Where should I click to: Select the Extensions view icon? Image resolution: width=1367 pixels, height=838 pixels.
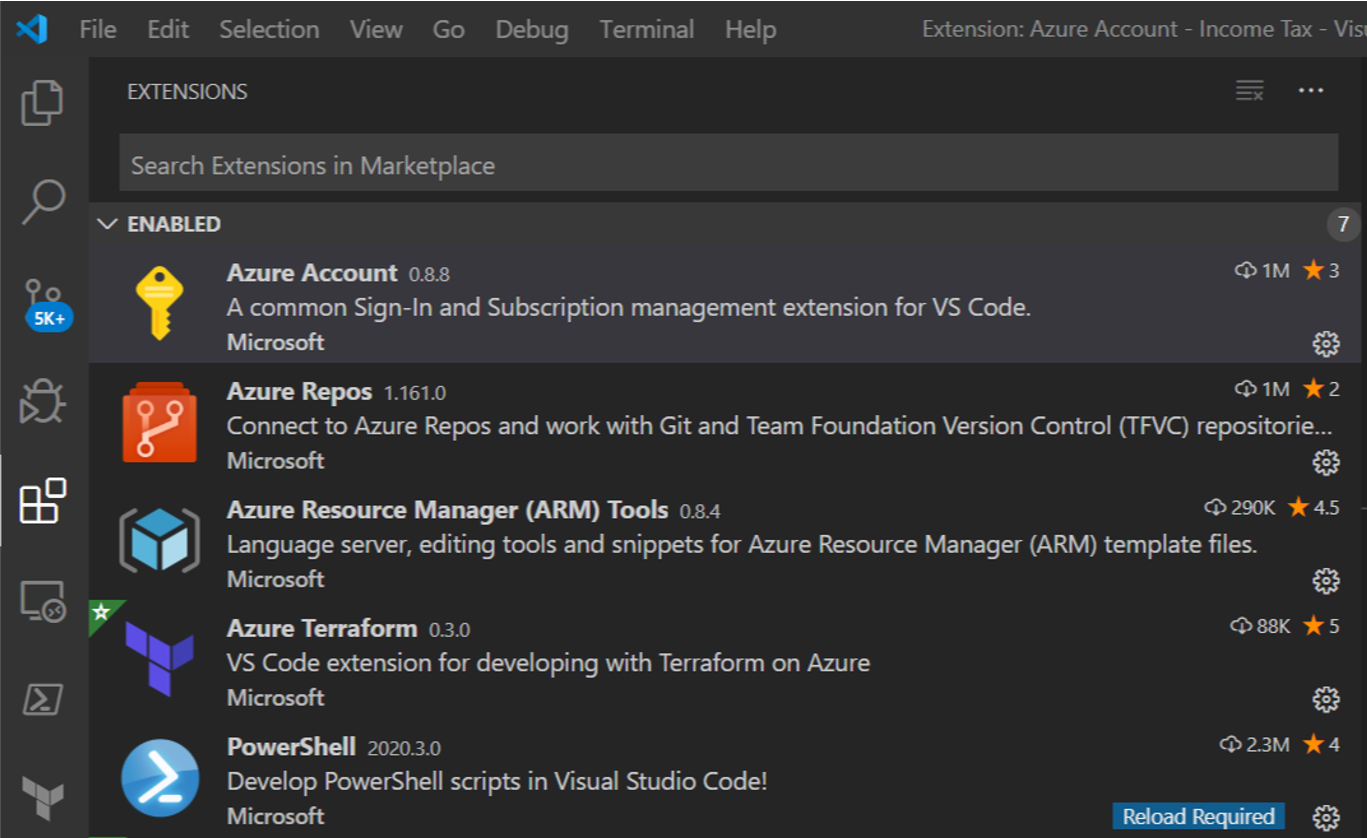pos(42,502)
